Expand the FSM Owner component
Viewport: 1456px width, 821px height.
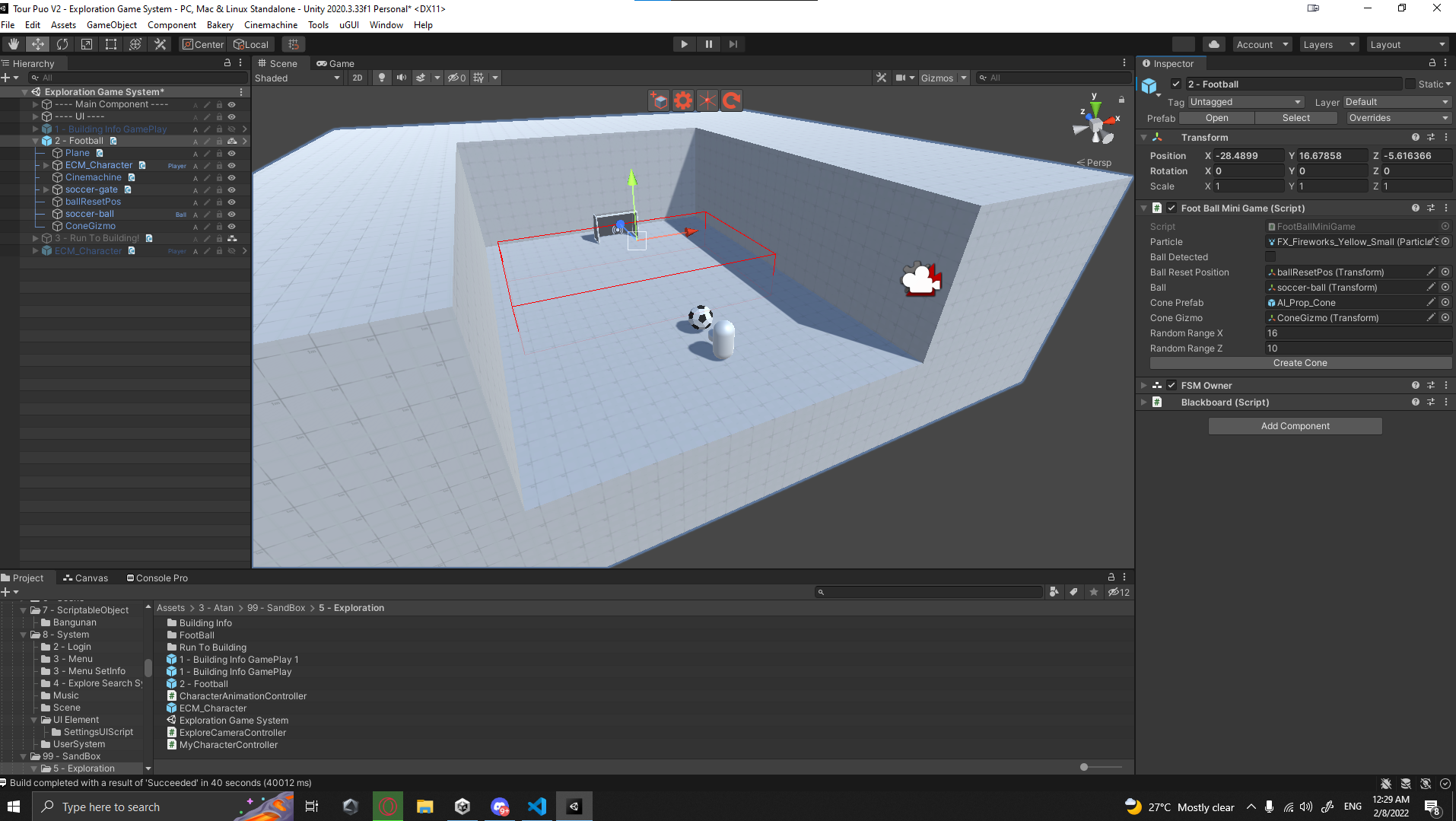pyautogui.click(x=1143, y=386)
